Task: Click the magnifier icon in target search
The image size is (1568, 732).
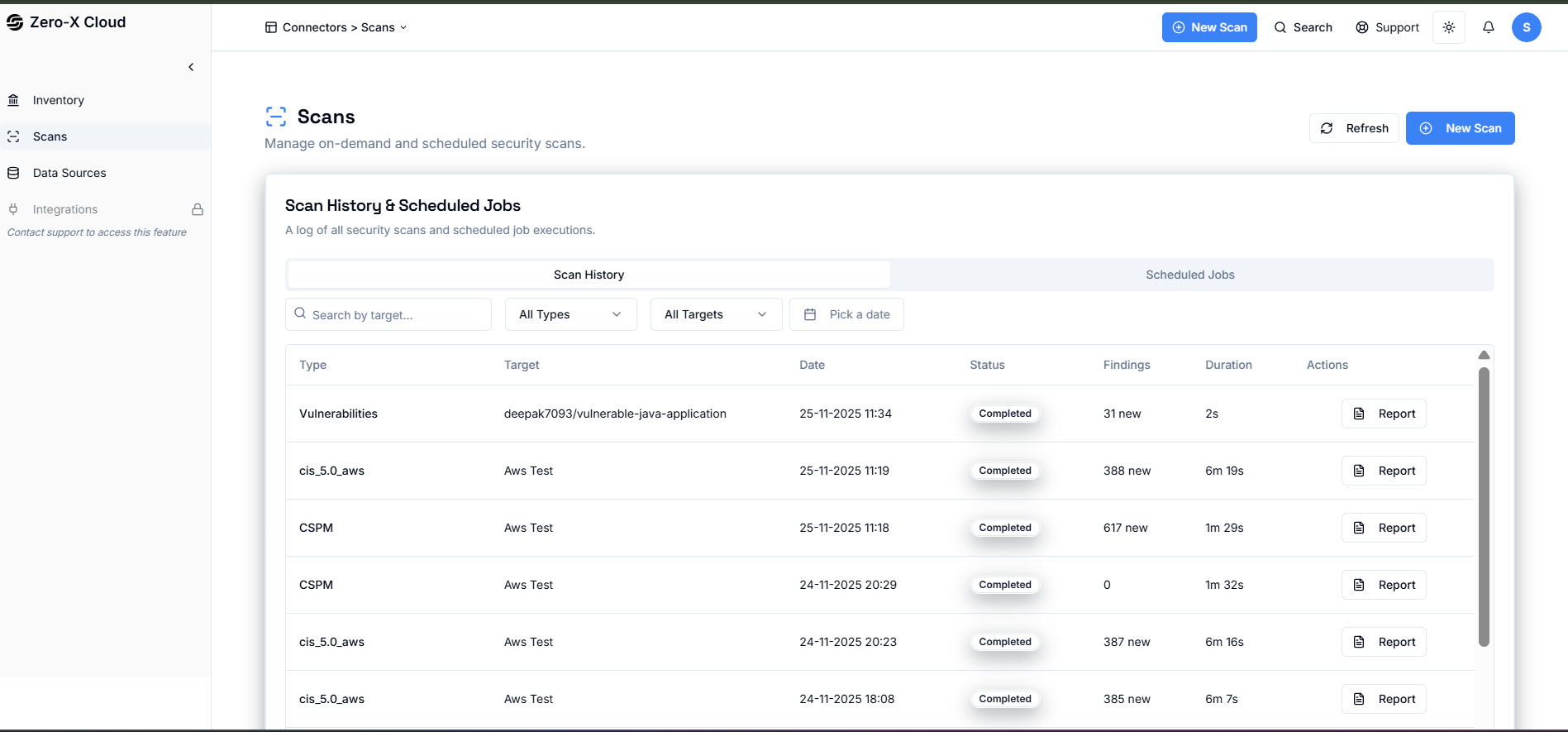Action: click(x=300, y=313)
